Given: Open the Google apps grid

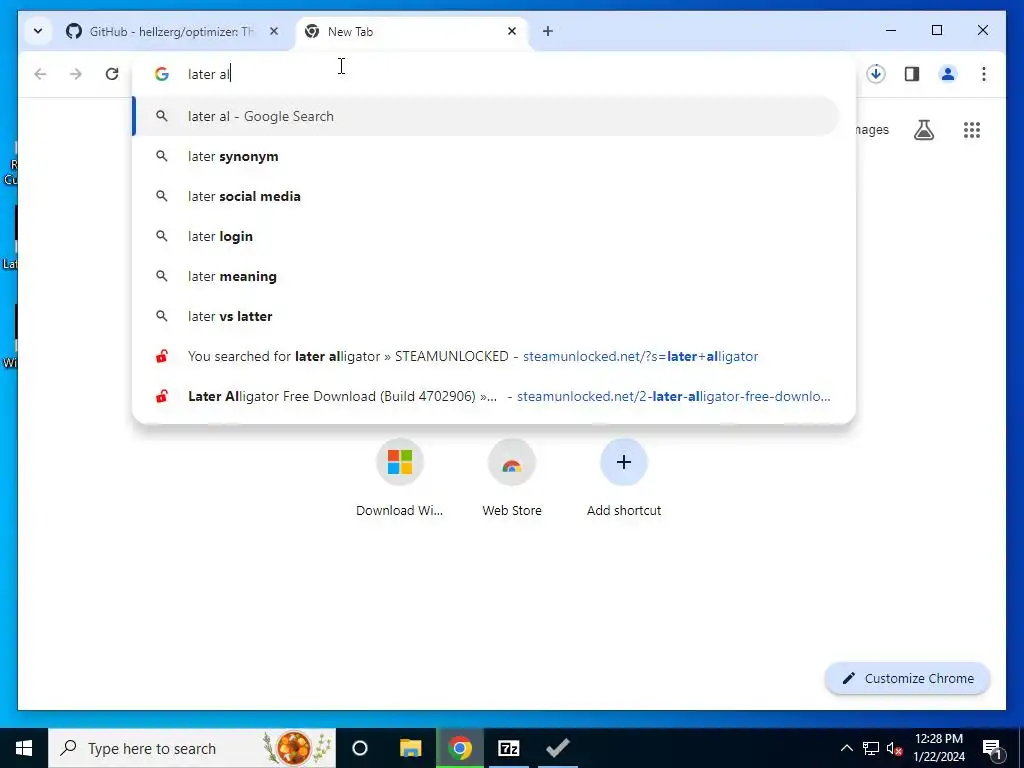Looking at the screenshot, I should coord(972,130).
